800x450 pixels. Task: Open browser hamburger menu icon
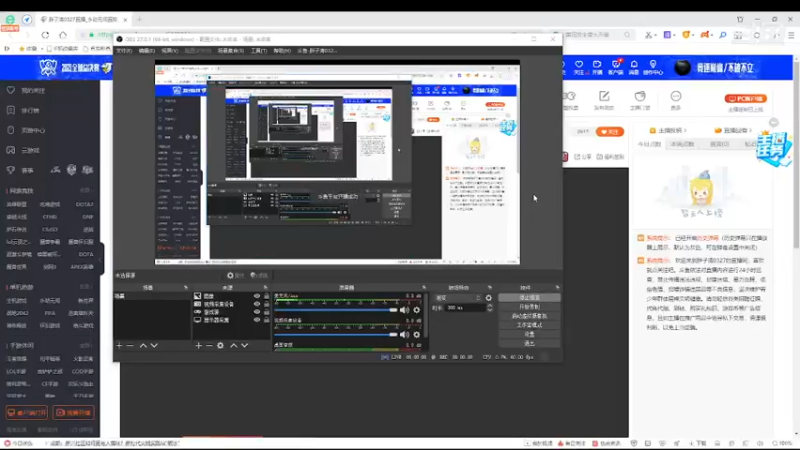point(791,35)
